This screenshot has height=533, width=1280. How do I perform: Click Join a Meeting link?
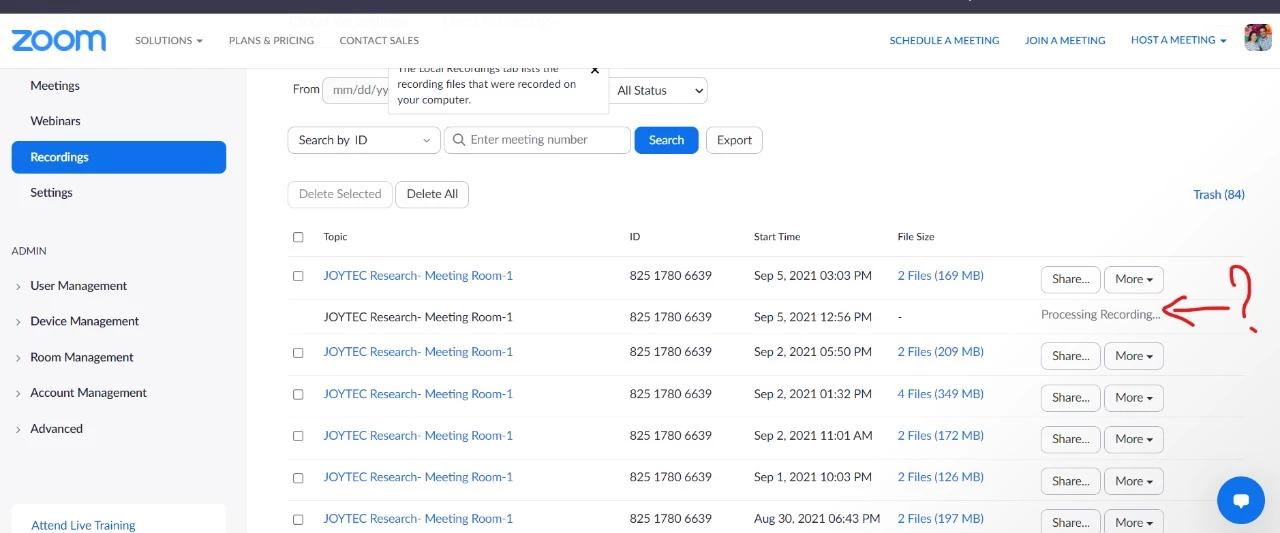1065,41
